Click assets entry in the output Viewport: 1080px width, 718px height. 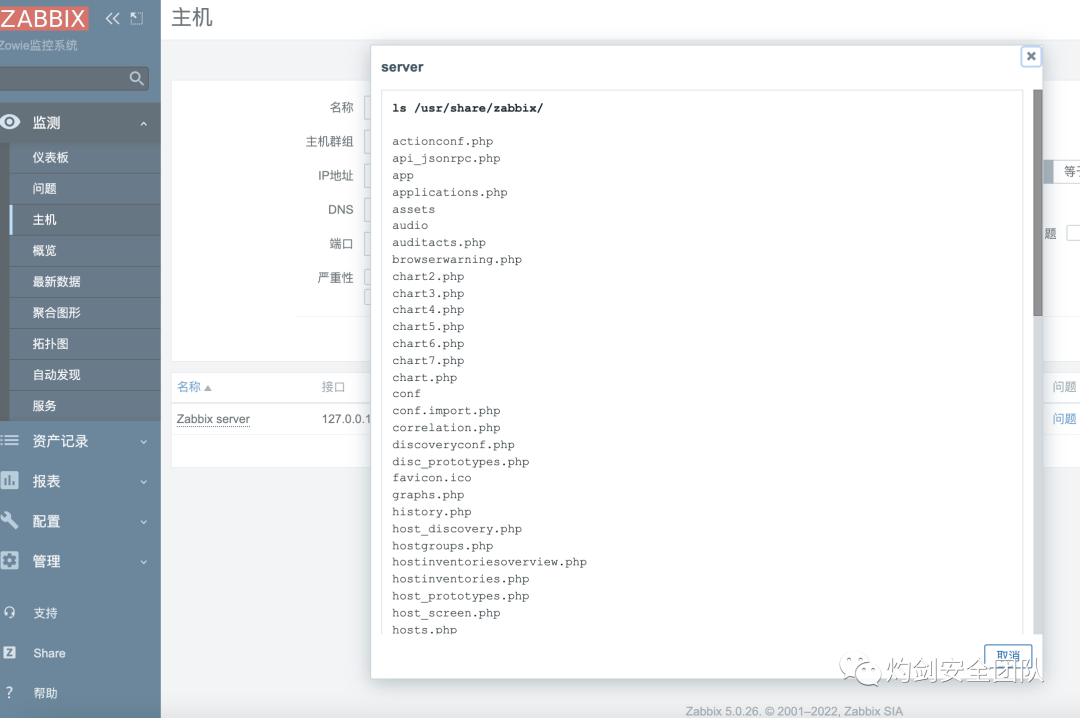point(413,209)
